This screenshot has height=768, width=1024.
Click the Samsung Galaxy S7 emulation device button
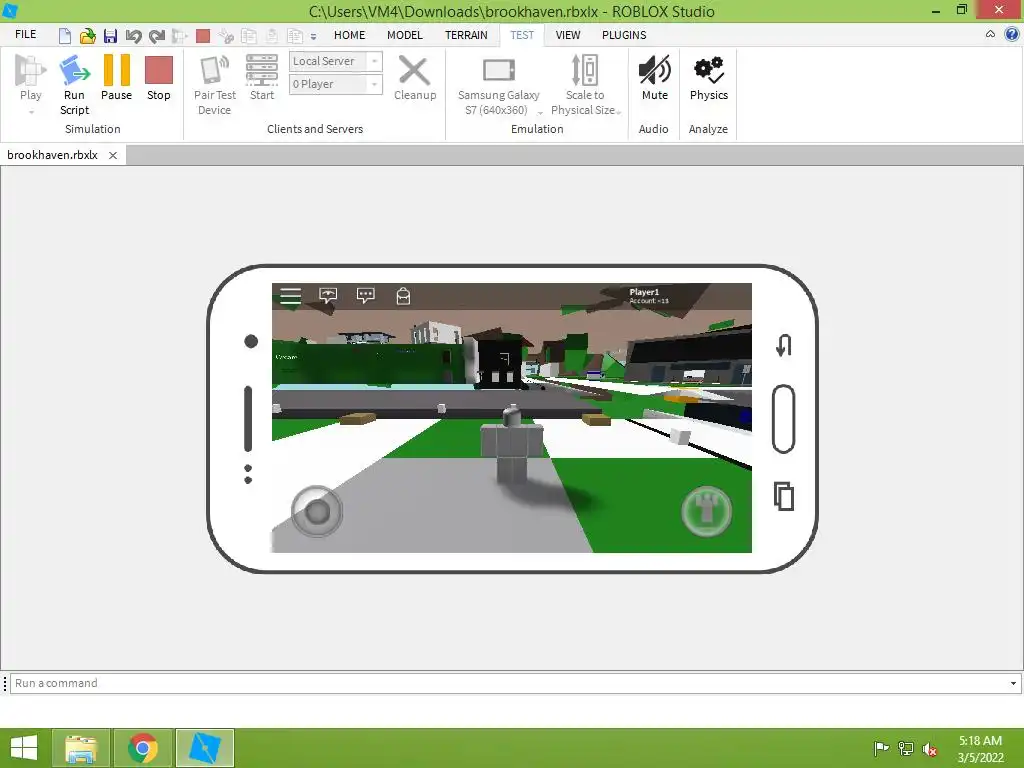click(498, 85)
